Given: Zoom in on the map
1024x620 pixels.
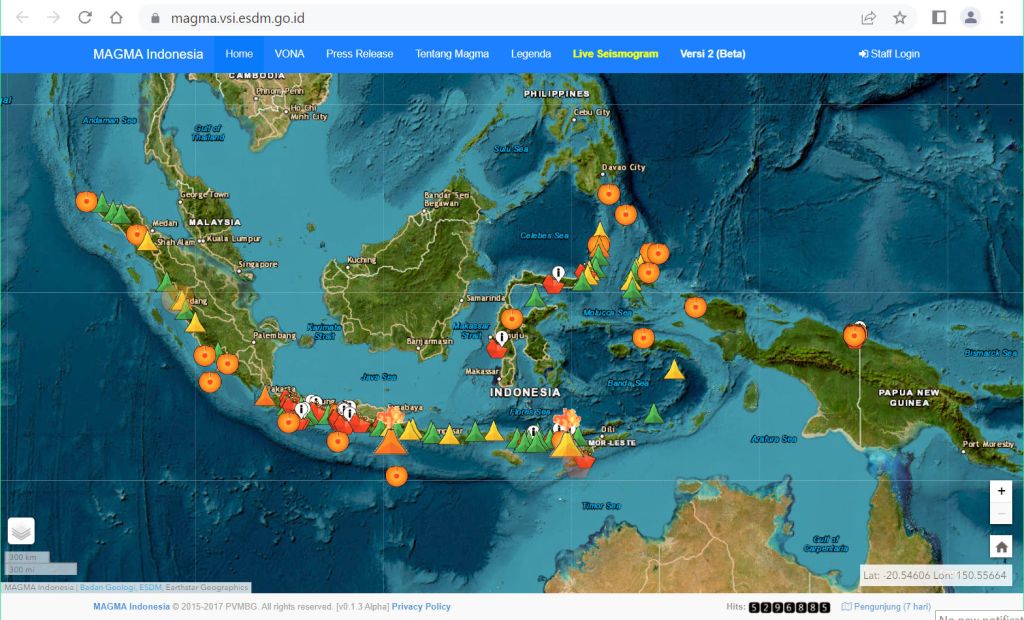Looking at the screenshot, I should click(x=1001, y=491).
